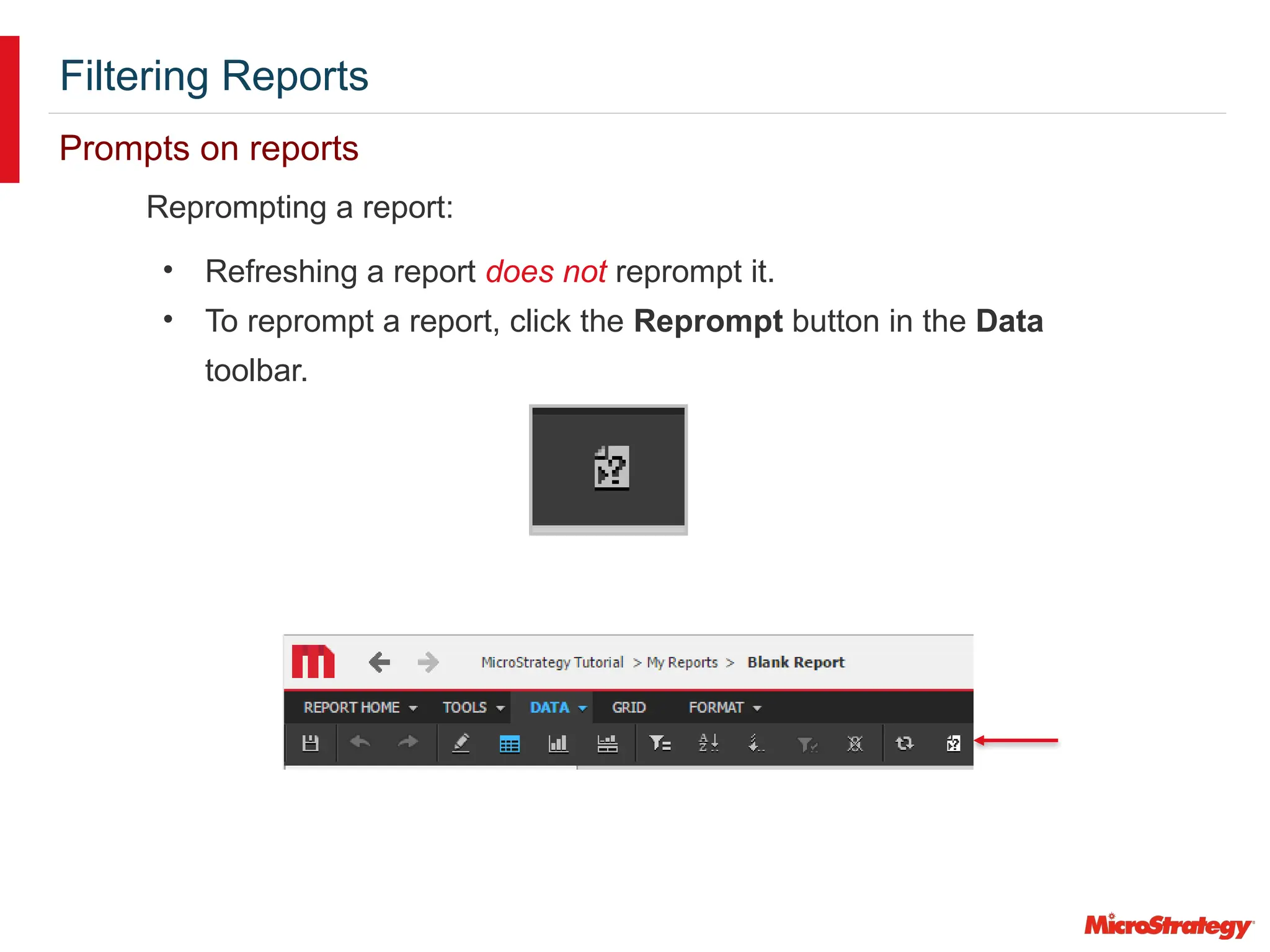
Task: Refresh the report with the refresh icon
Action: tap(905, 743)
